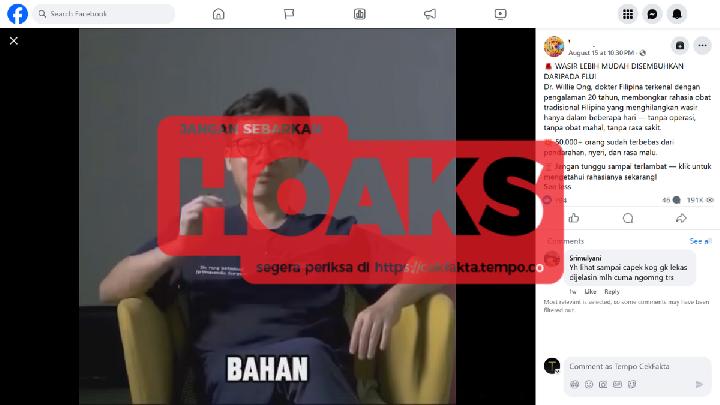720x405 pixels.
Task: Click the Facebook logo icon
Action: [x=17, y=14]
